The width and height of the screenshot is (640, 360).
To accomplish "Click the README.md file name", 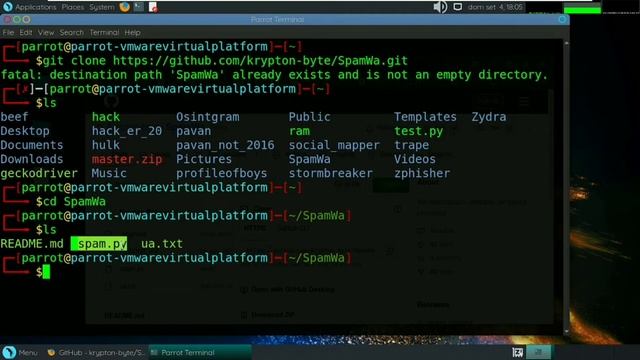I will 32,244.
